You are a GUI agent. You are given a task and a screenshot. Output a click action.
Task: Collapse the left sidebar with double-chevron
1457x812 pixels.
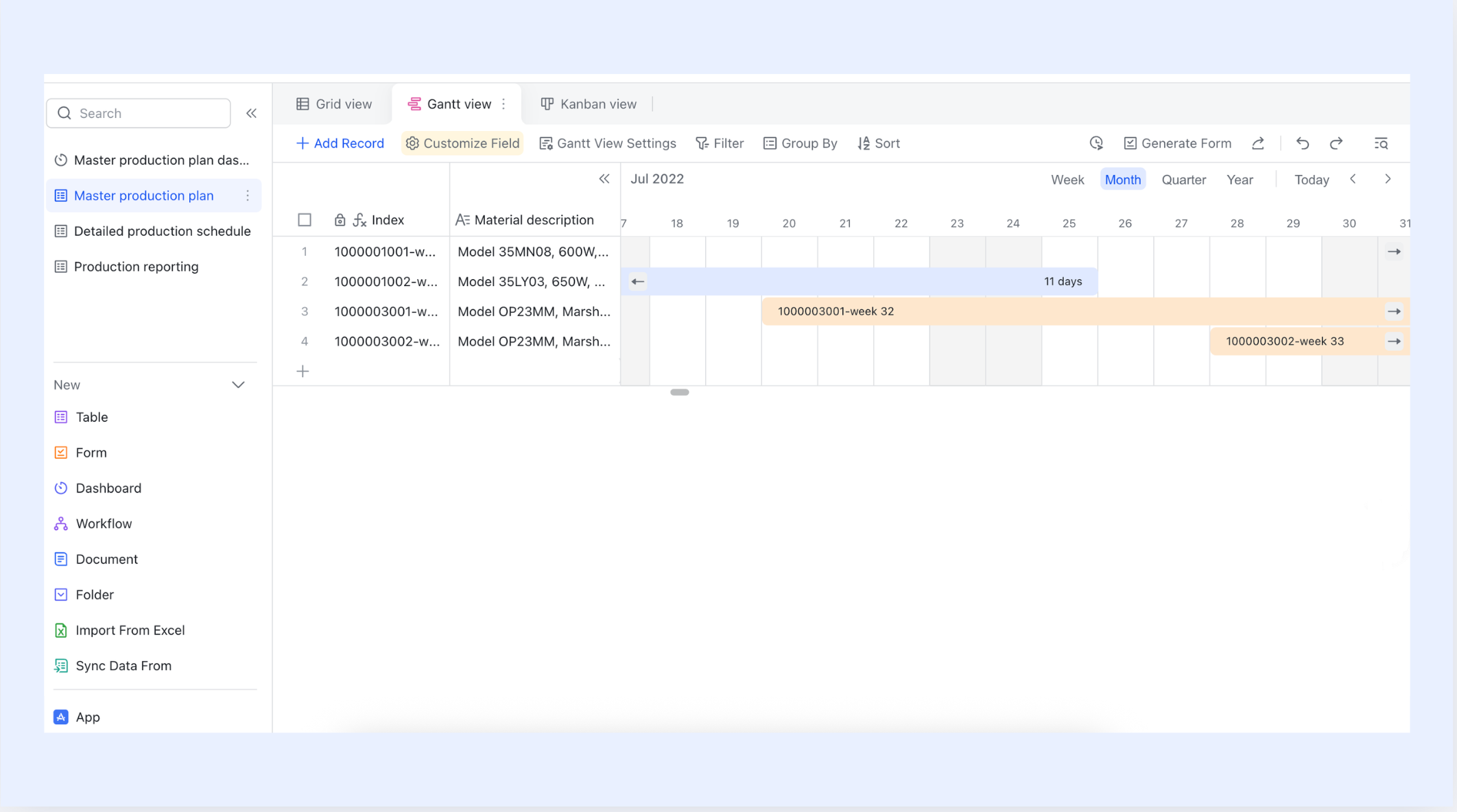point(252,113)
